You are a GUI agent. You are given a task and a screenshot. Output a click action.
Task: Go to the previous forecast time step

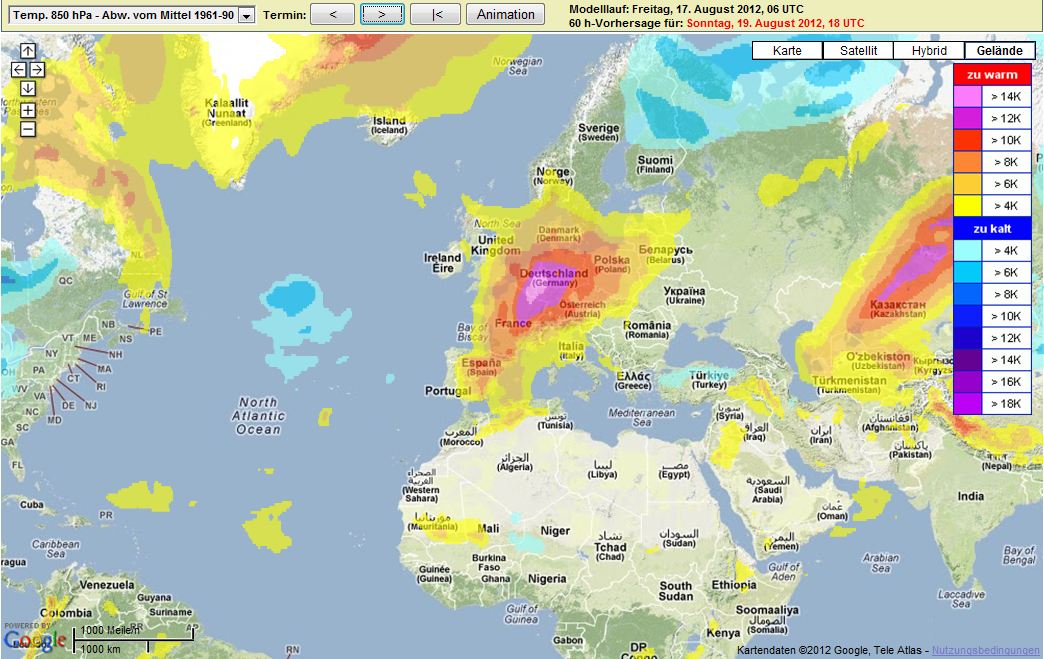tap(332, 14)
